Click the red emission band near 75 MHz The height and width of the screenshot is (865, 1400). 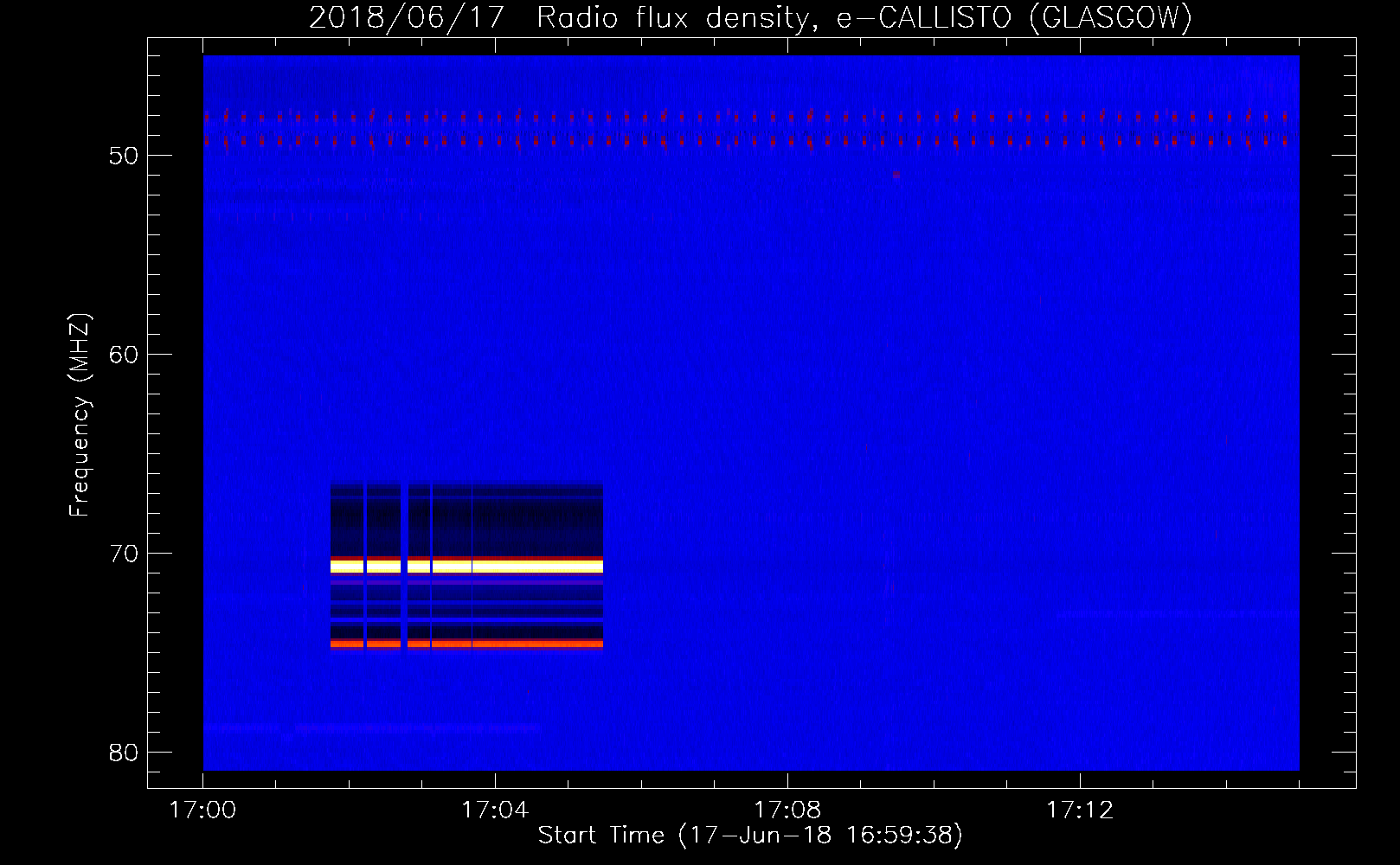point(466,644)
